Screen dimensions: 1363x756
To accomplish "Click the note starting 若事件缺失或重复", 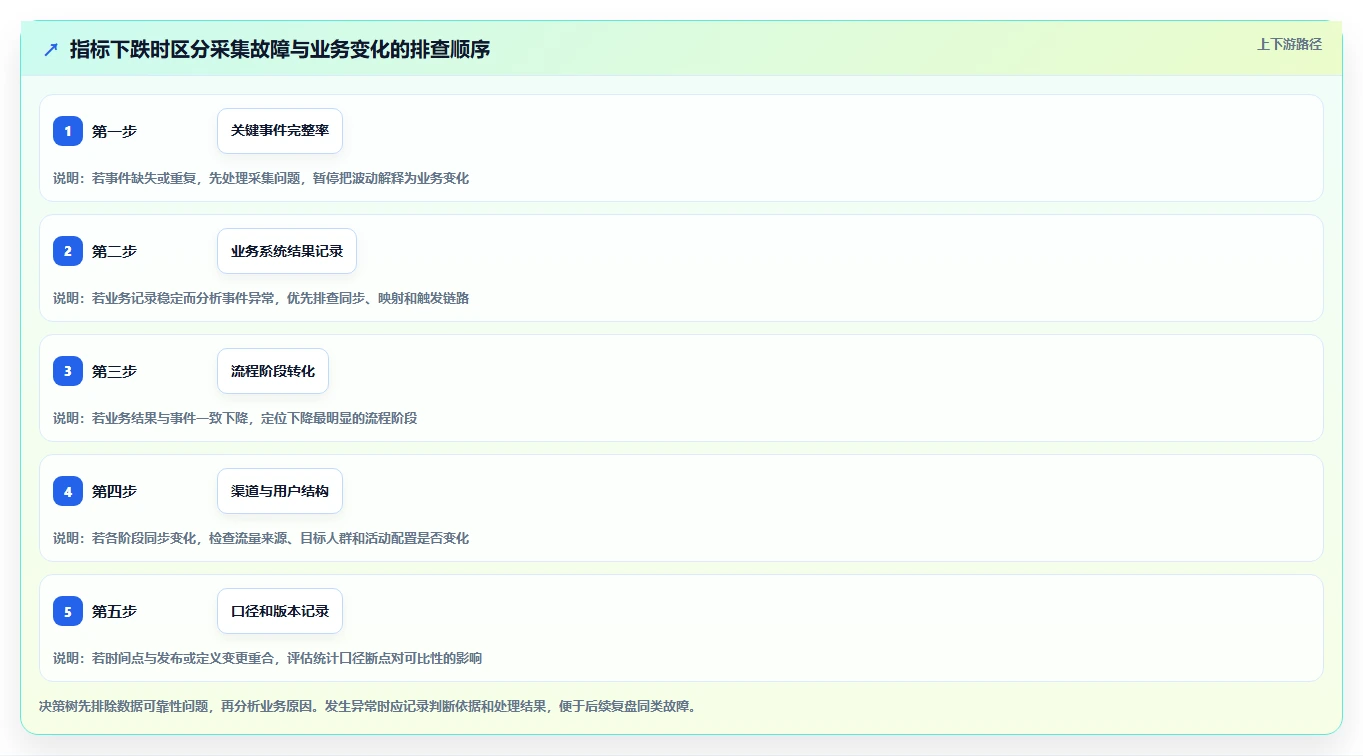I will (x=261, y=178).
